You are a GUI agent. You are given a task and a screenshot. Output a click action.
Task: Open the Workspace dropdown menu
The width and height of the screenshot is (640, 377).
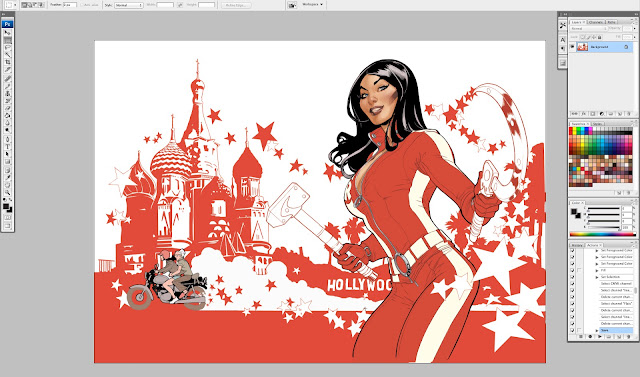point(313,4)
